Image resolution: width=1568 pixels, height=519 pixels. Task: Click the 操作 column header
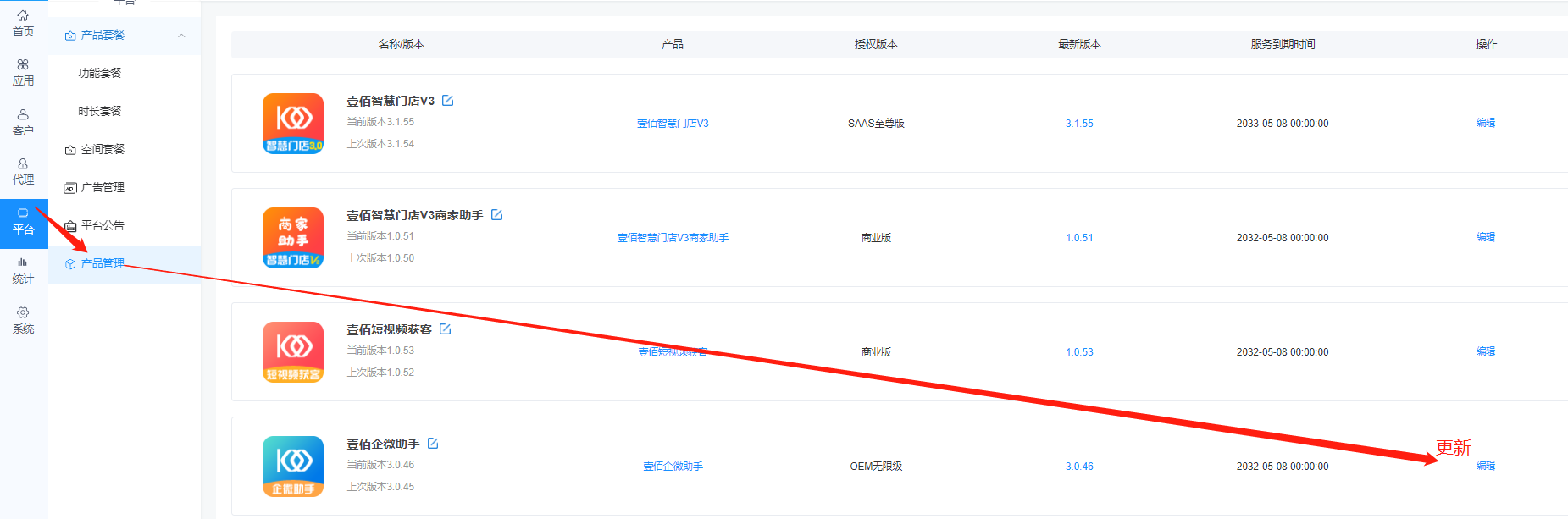point(1486,44)
